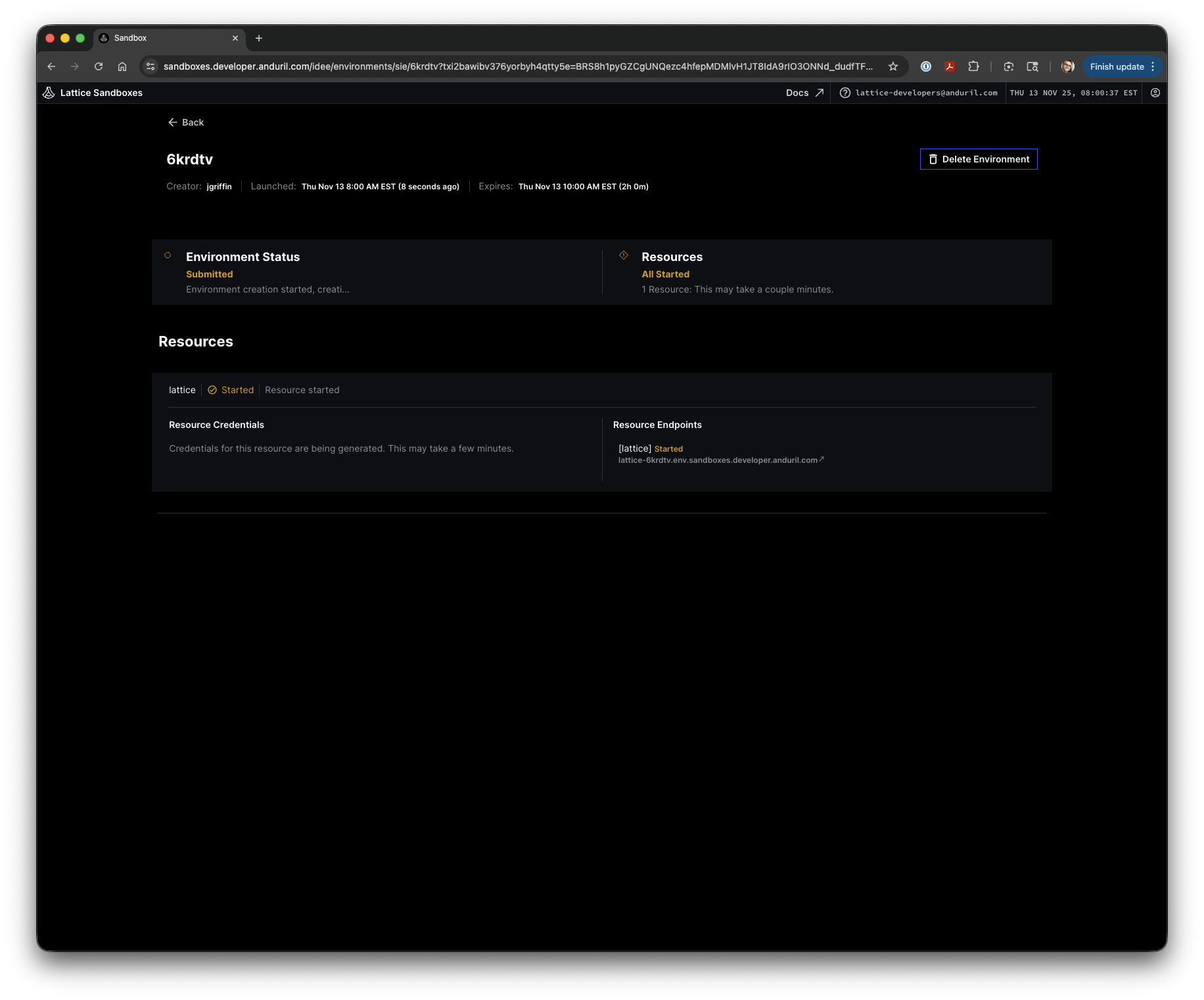The height and width of the screenshot is (1000, 1204).
Task: Click the 6krdtv environment title
Action: pos(189,159)
